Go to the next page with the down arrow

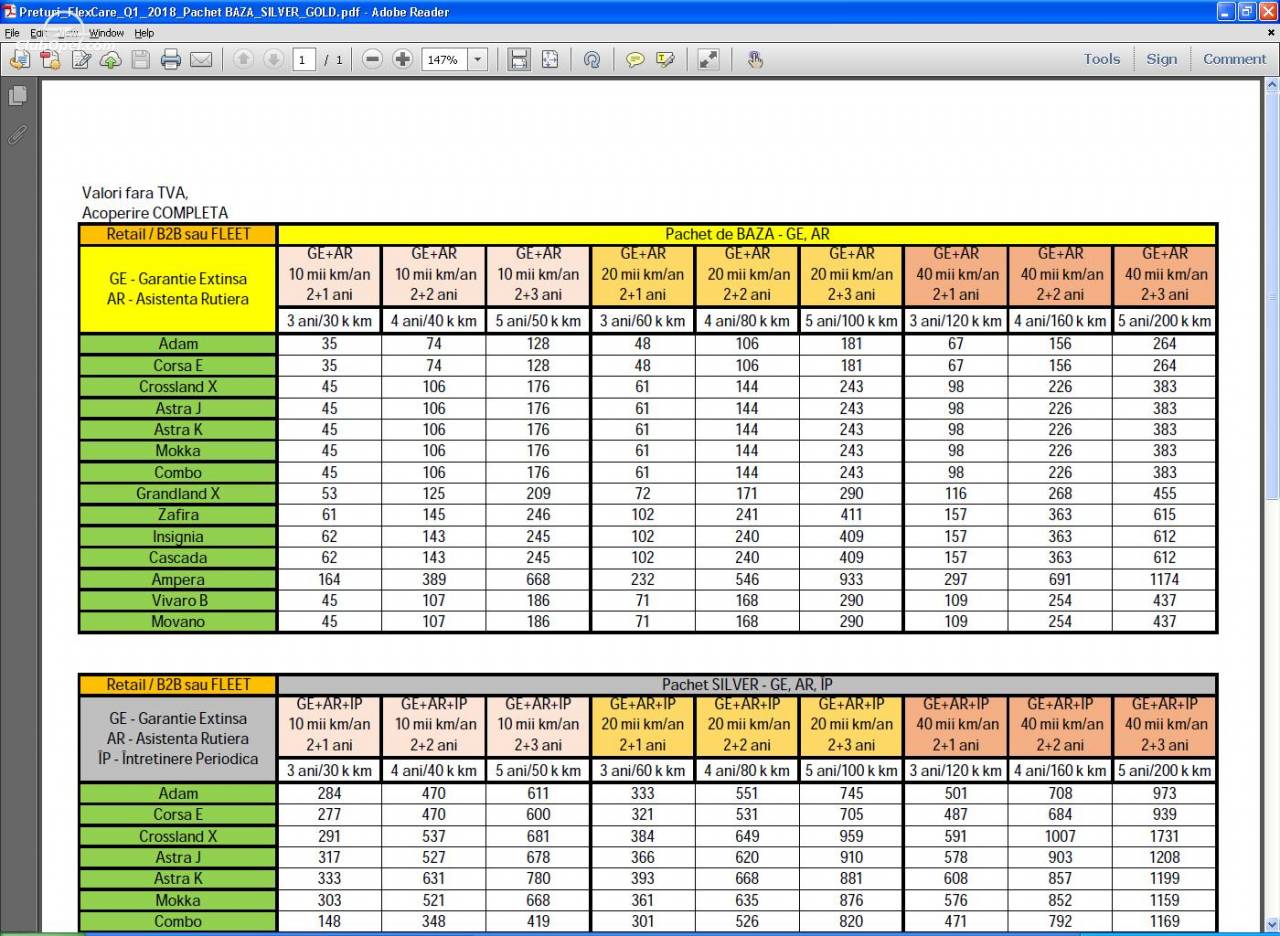pyautogui.click(x=273, y=60)
